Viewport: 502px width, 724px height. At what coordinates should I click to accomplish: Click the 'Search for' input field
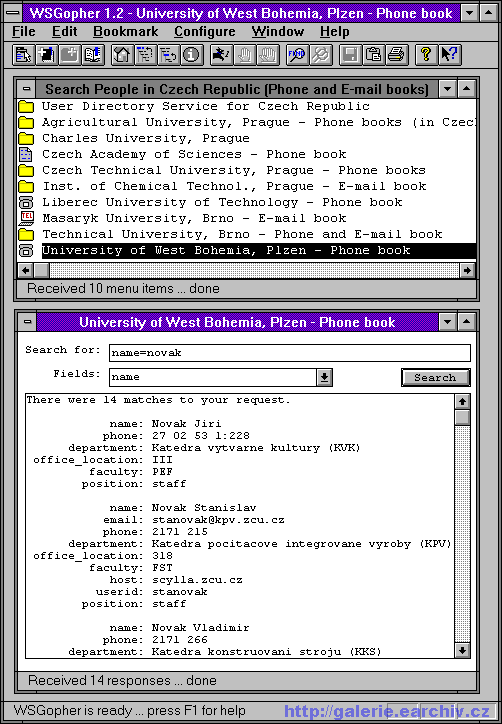[x=290, y=353]
